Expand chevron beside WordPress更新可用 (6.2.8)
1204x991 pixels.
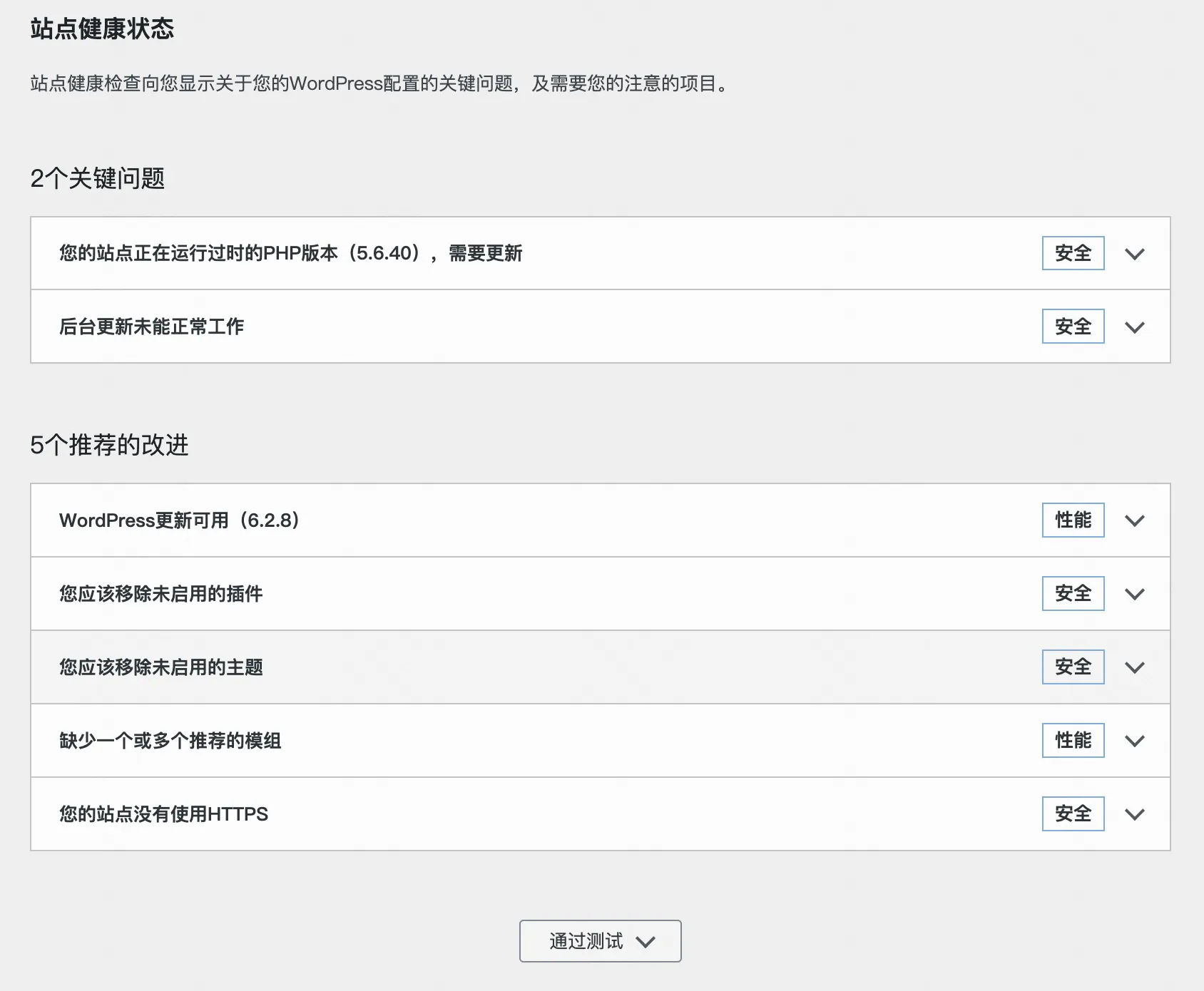(x=1134, y=520)
